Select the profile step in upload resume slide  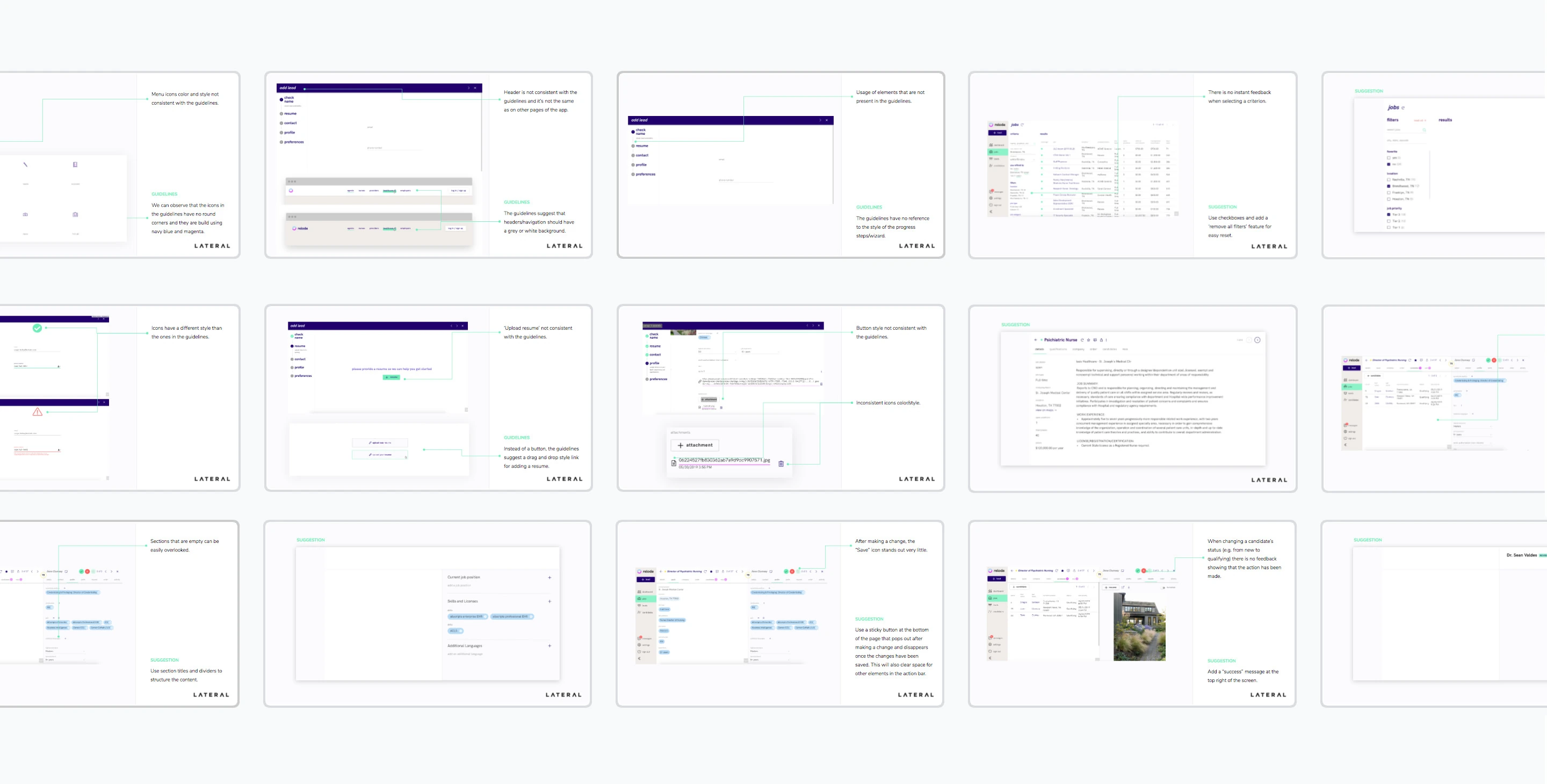click(297, 367)
